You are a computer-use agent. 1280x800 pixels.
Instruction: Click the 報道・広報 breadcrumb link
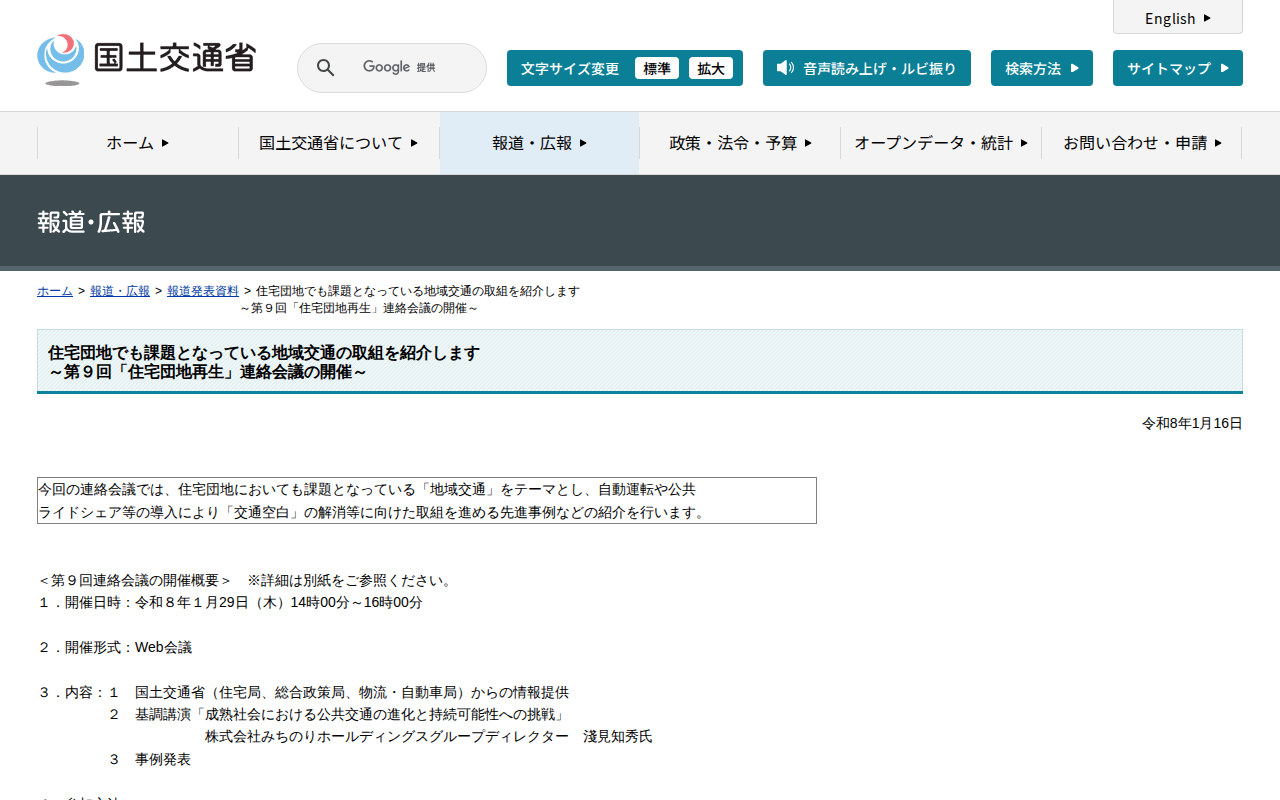[120, 291]
